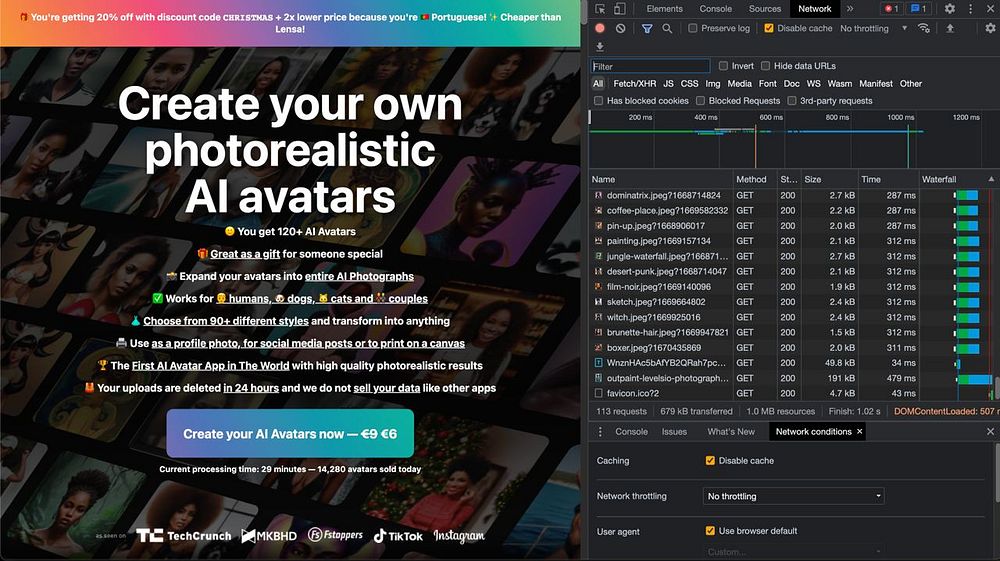Filter requests by CSS type
1000x561 pixels.
coord(689,84)
